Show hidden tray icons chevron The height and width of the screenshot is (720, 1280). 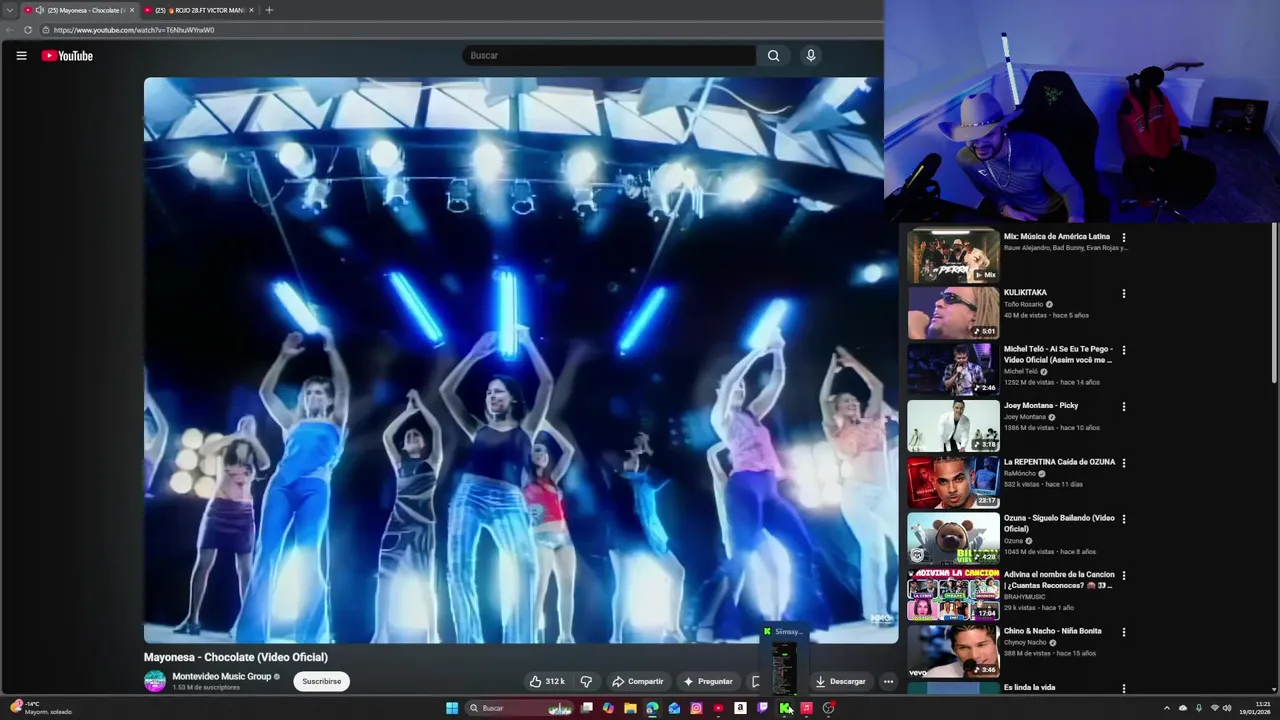click(x=1167, y=708)
